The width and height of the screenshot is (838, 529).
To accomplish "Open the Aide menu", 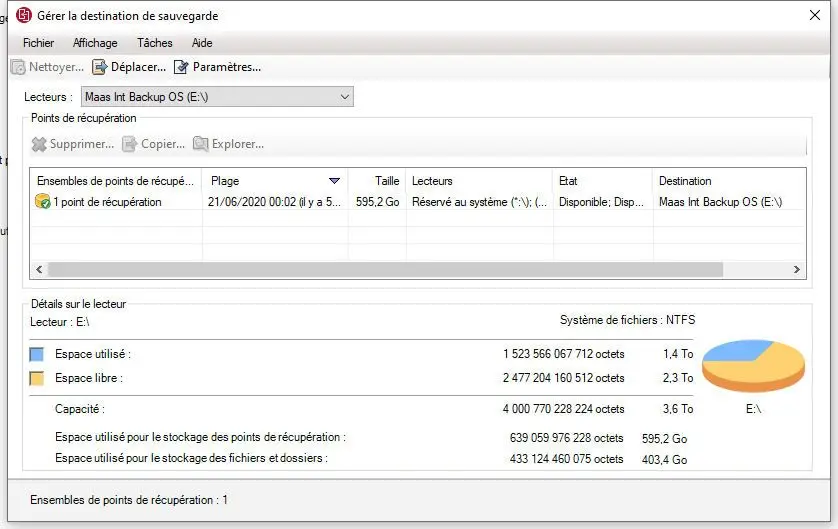I will tap(202, 43).
